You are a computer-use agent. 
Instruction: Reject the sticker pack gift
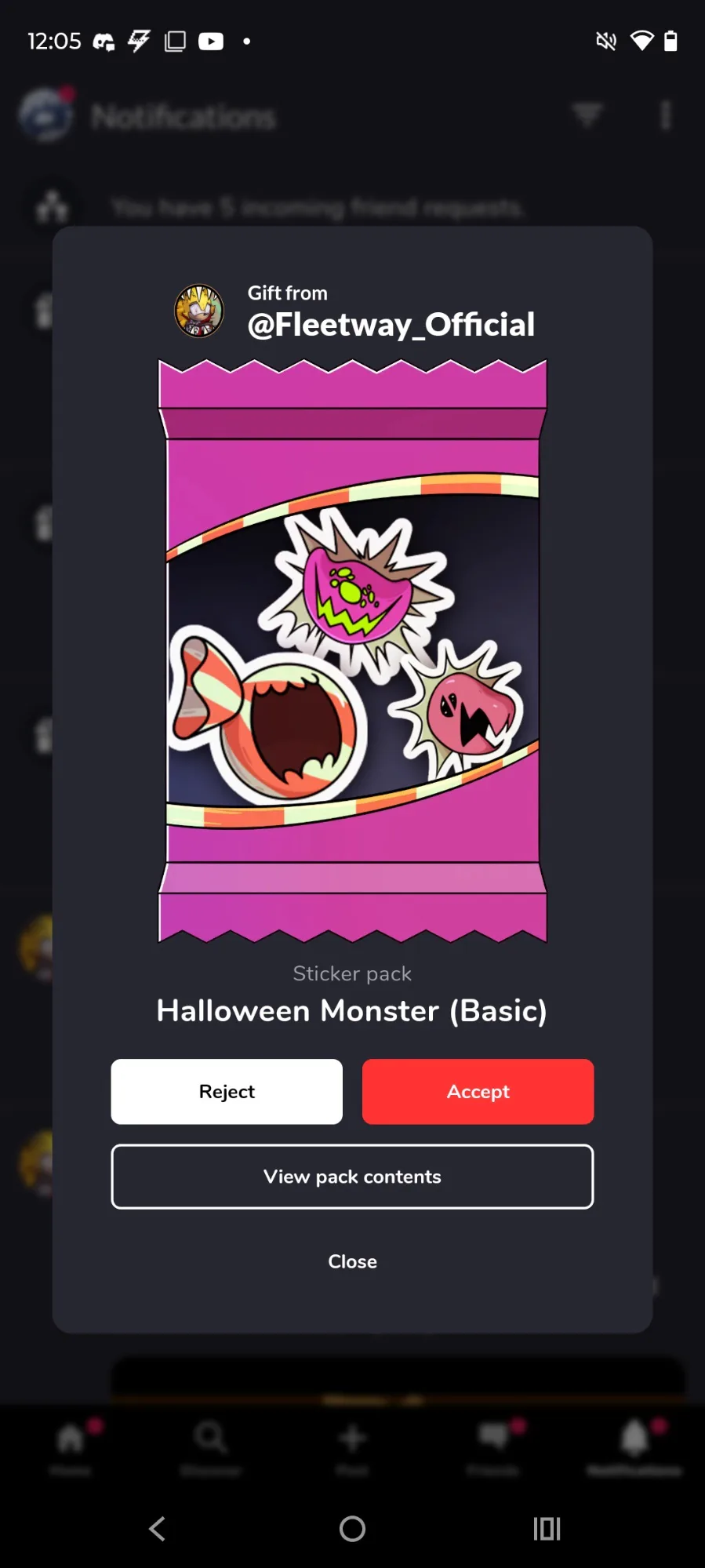pyautogui.click(x=227, y=1091)
